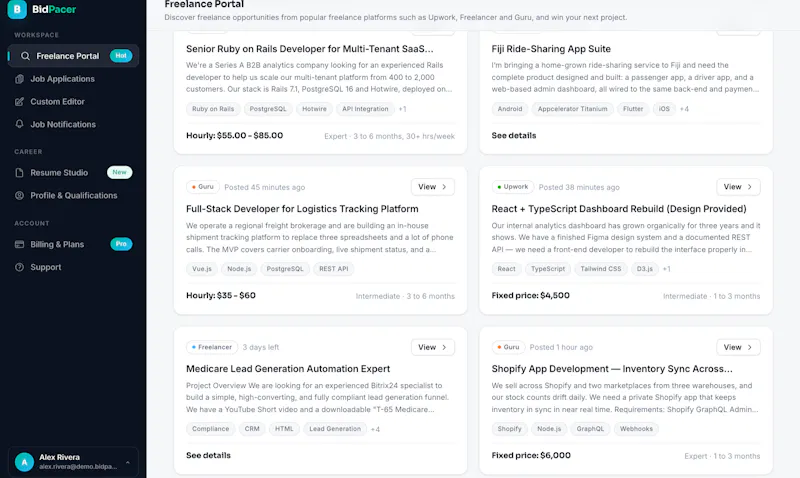Click the 'Posted 45 minutes ago' text
This screenshot has width=800, height=478.
point(265,187)
